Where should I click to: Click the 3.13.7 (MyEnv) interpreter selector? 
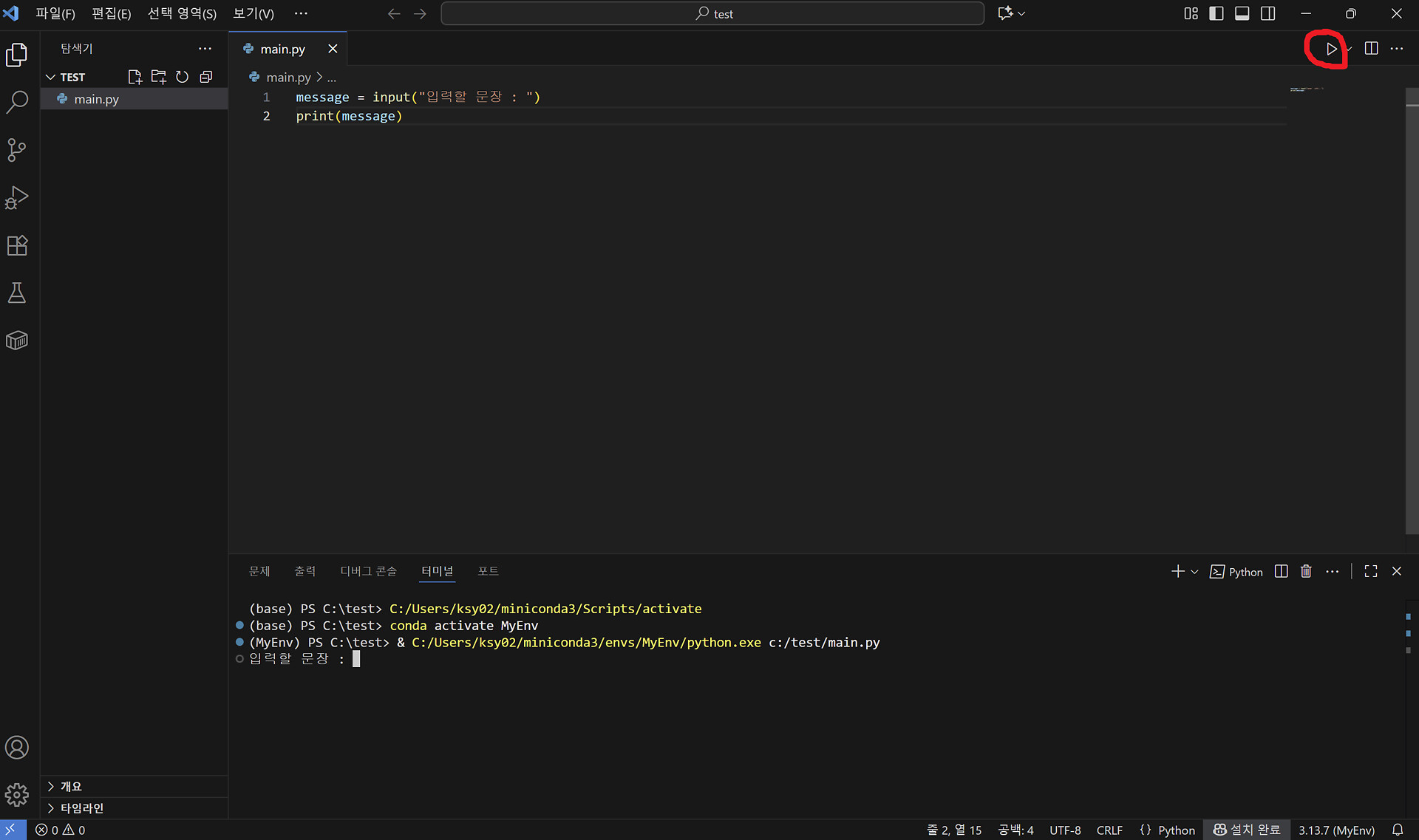[1336, 830]
